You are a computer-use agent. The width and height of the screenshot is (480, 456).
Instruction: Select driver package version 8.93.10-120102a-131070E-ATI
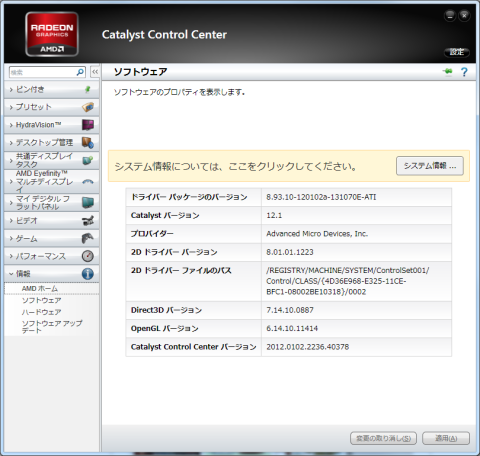tap(321, 197)
